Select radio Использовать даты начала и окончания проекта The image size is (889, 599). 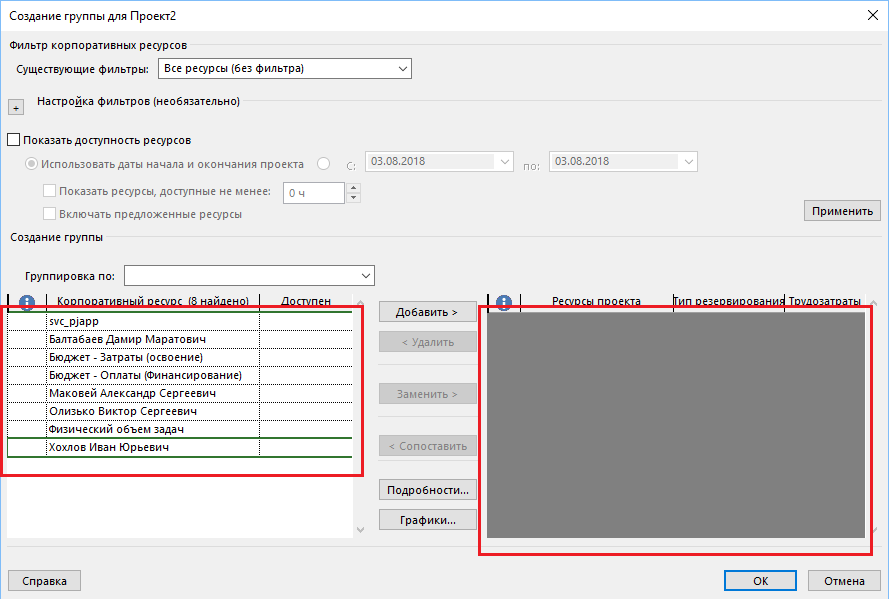(x=32, y=164)
